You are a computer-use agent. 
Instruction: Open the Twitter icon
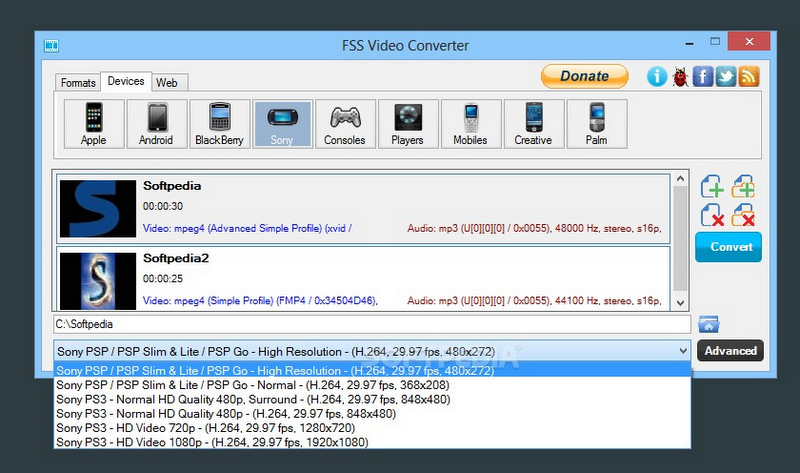tap(726, 77)
